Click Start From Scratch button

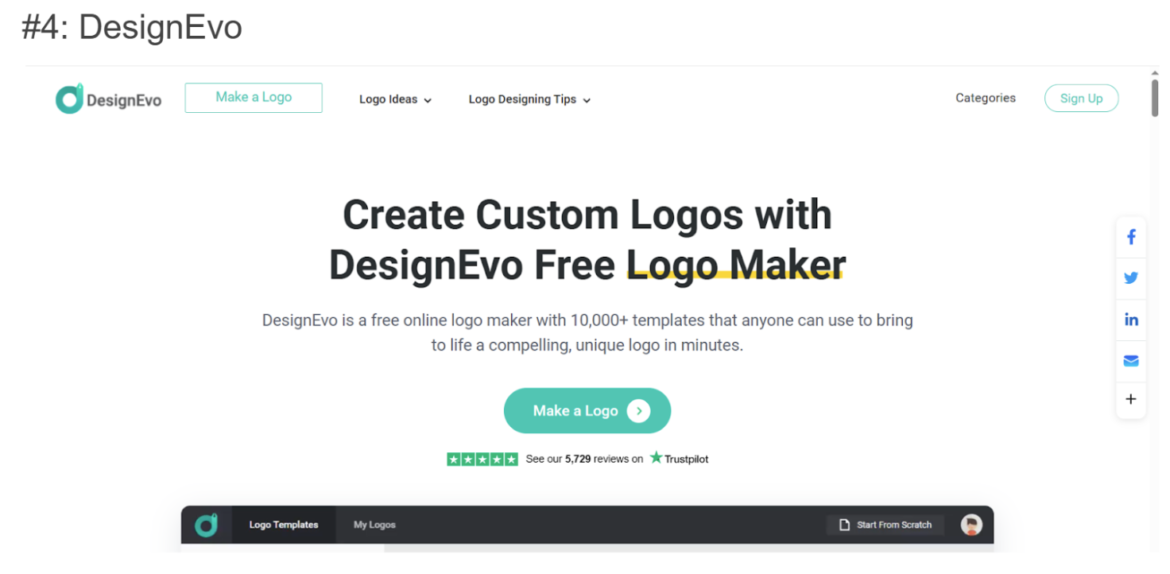coord(885,525)
